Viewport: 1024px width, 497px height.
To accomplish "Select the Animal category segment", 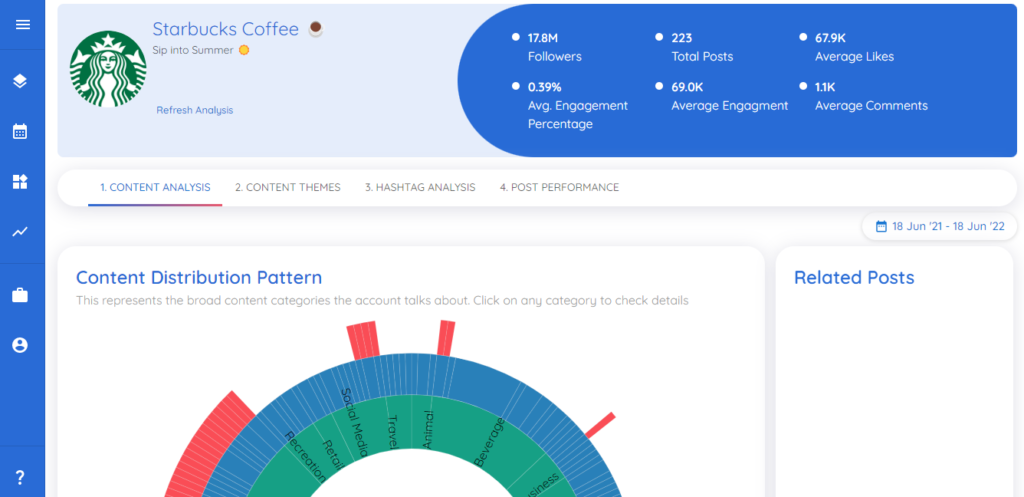I will point(428,428).
